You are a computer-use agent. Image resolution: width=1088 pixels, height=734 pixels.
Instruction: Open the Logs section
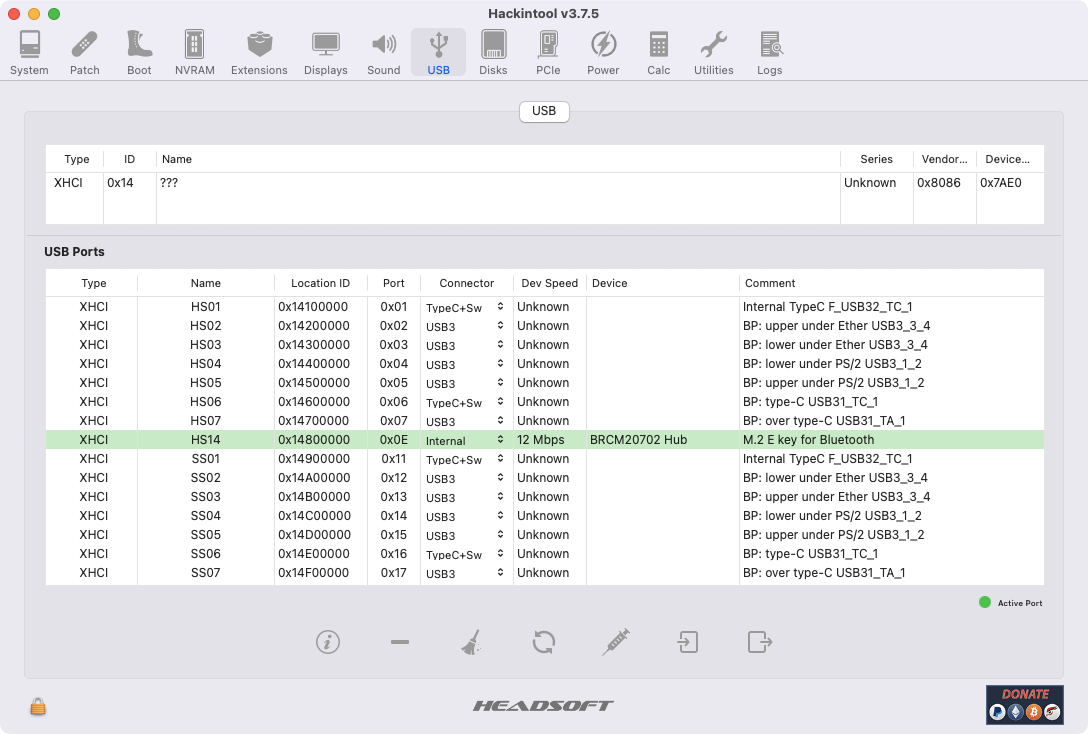[770, 53]
